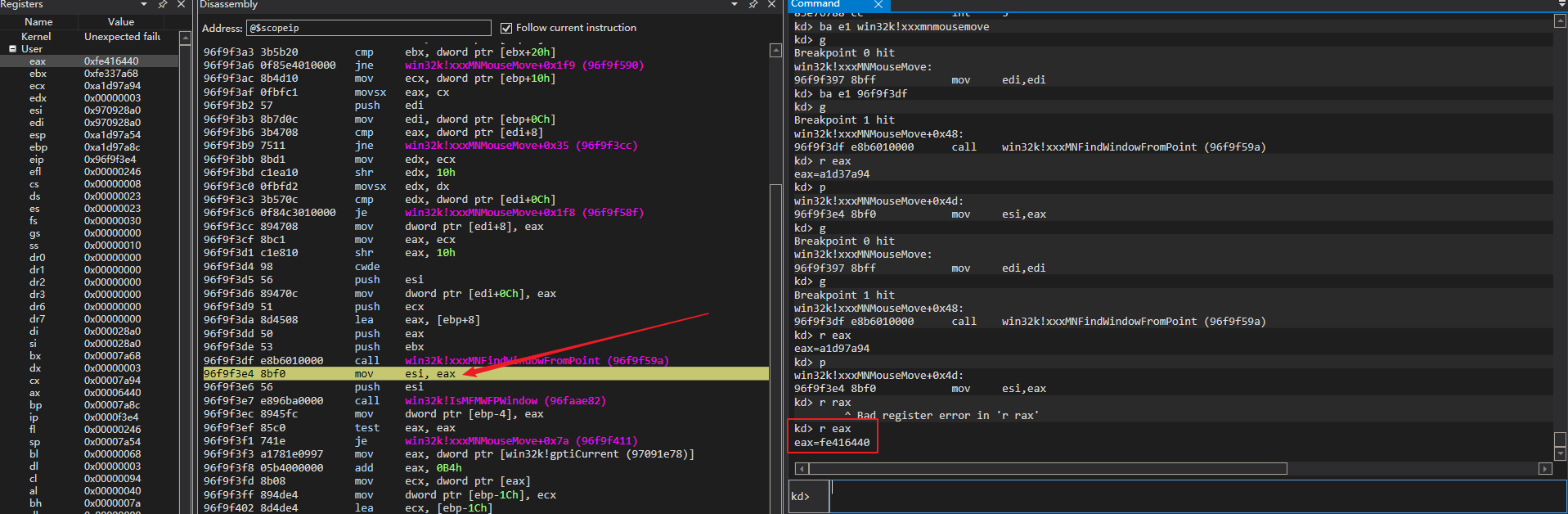The image size is (1568, 514).
Task: Select the disassembly line at address 96f9f3a3
Action: click(486, 52)
